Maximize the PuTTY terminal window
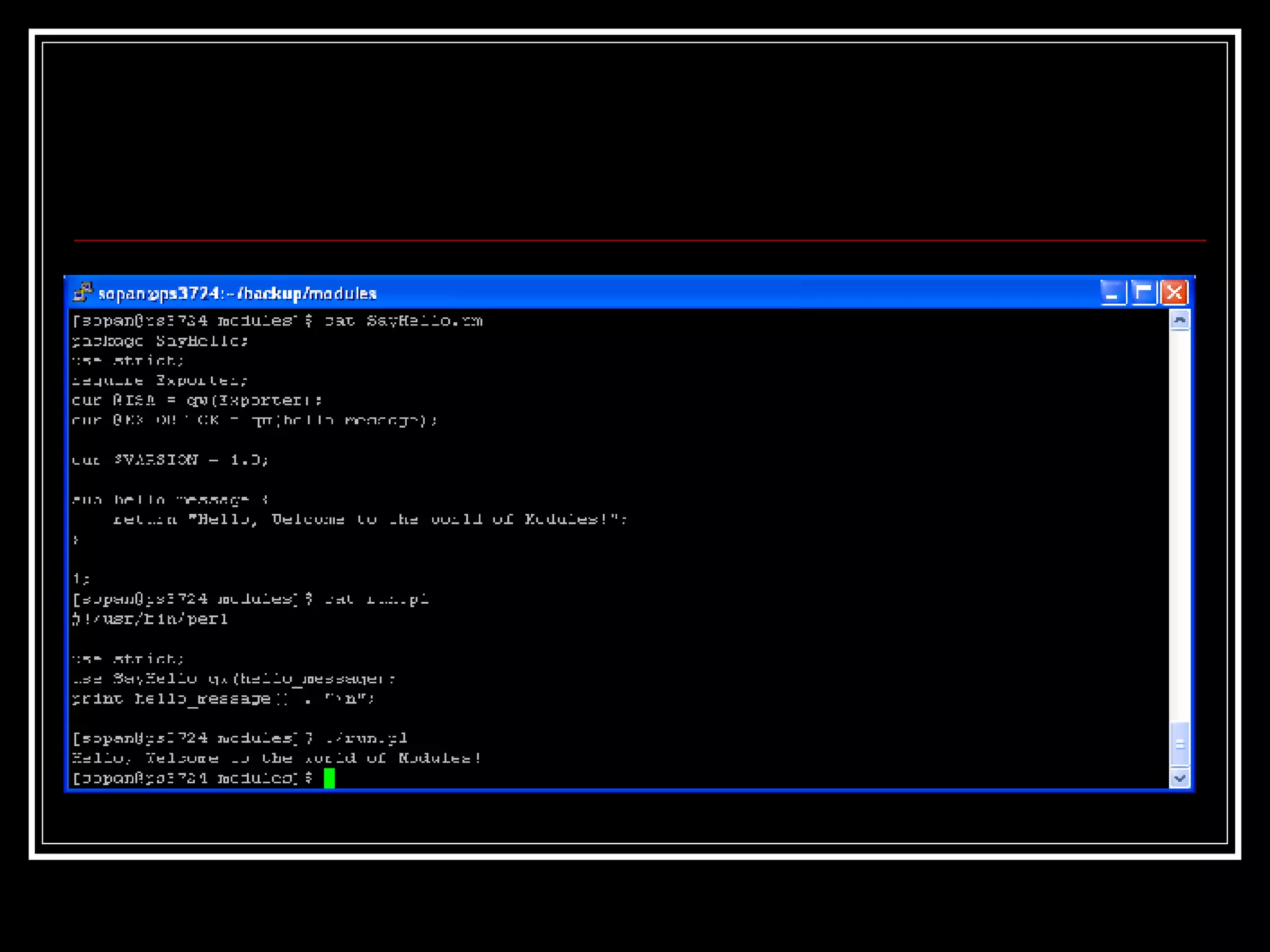The height and width of the screenshot is (952, 1270). [1143, 293]
